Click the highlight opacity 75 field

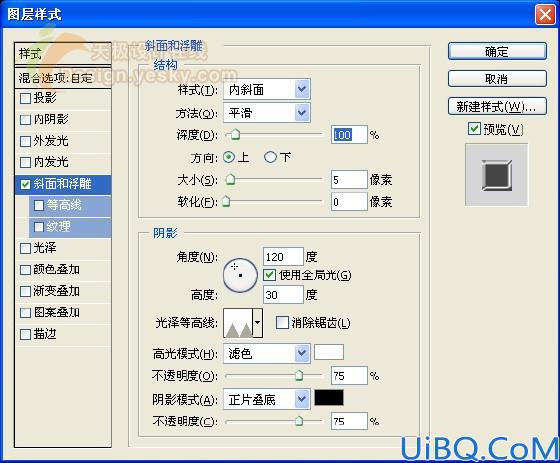coord(349,375)
